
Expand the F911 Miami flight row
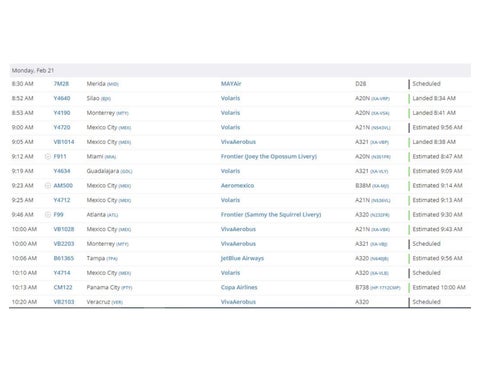point(48,156)
